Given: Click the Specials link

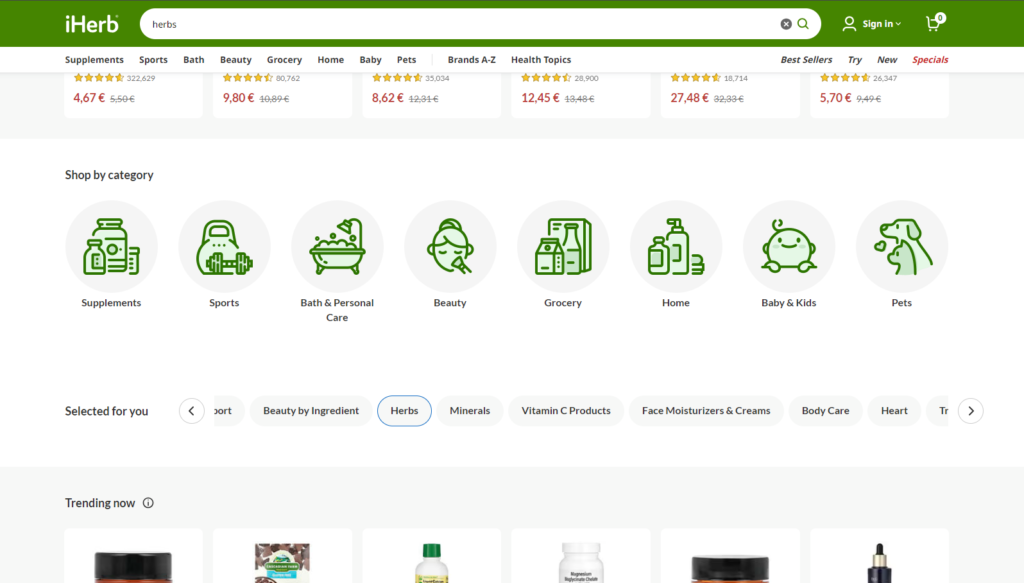Looking at the screenshot, I should (929, 59).
